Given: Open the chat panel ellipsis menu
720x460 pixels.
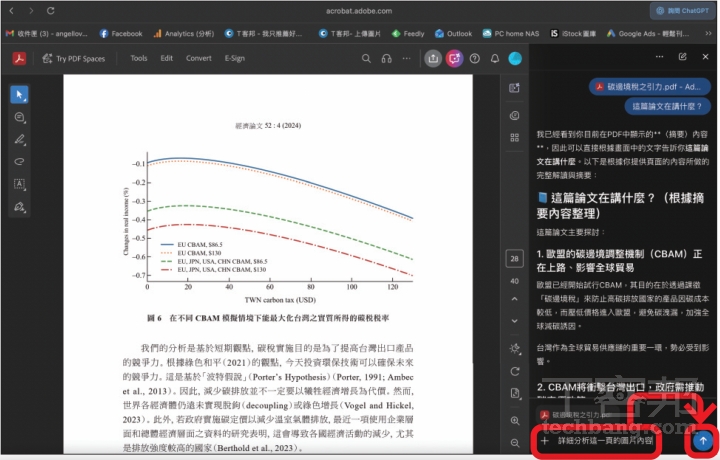Looking at the screenshot, I should tap(659, 56).
